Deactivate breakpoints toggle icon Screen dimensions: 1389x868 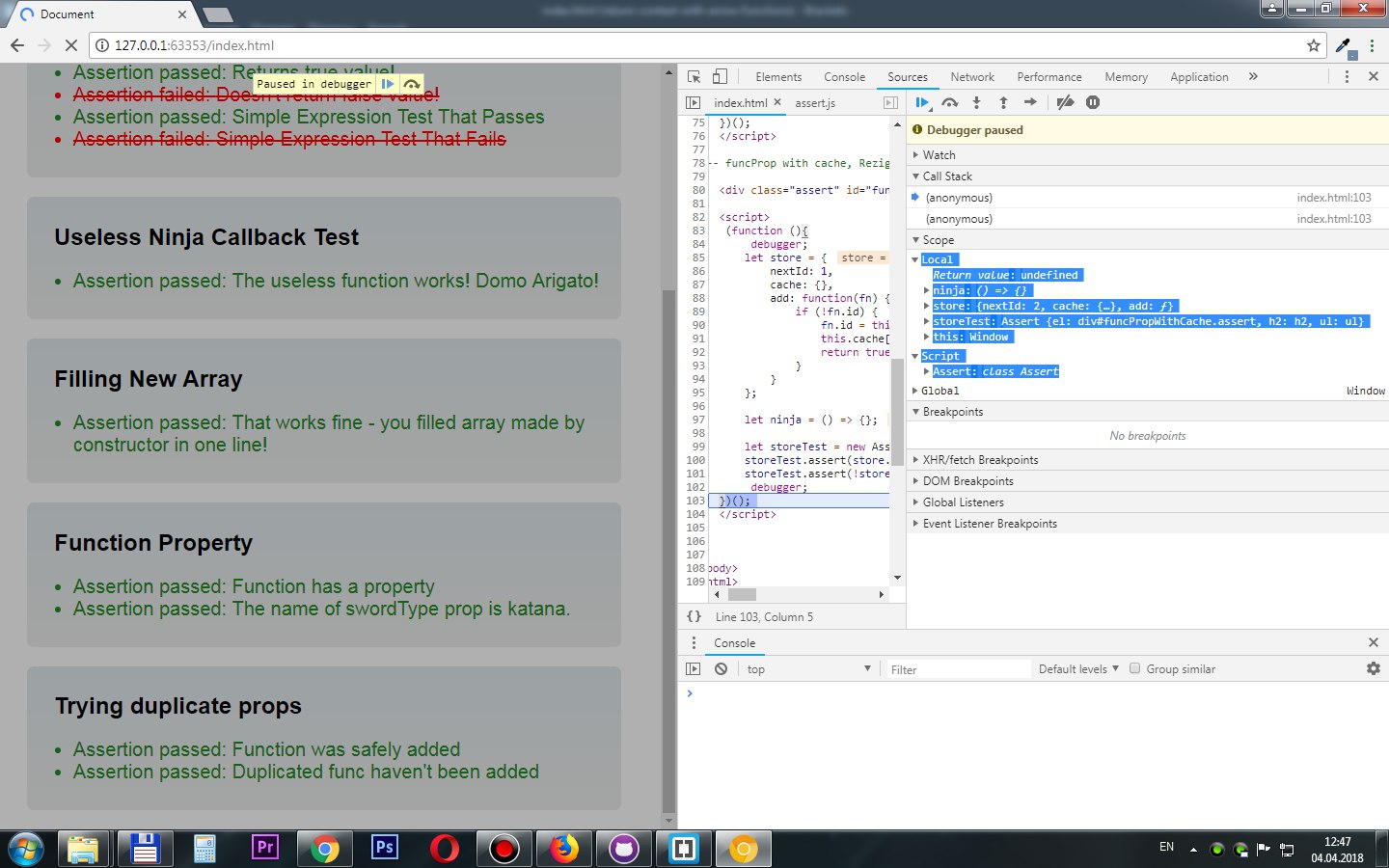coord(1065,102)
